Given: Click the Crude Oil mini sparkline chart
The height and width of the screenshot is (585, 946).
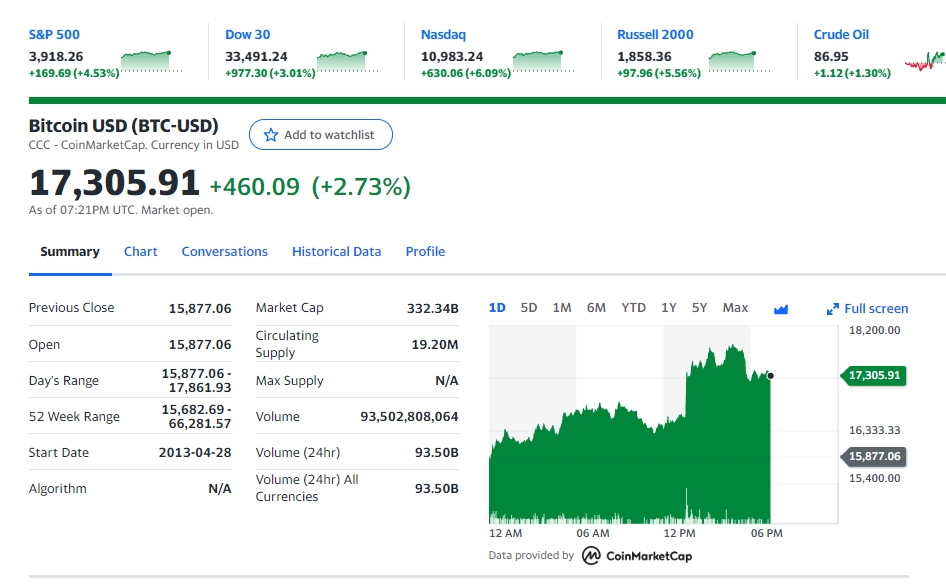Looking at the screenshot, I should pyautogui.click(x=924, y=62).
